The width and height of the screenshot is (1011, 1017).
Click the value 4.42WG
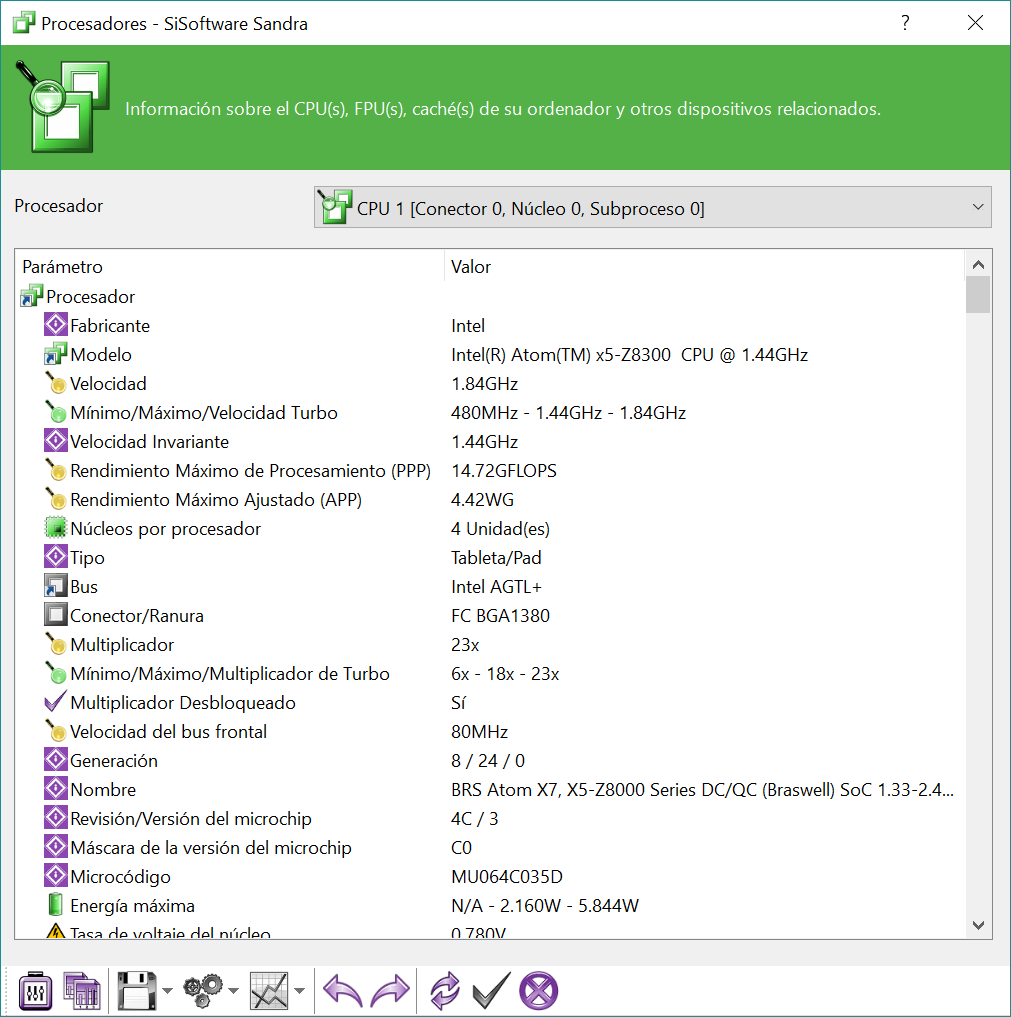point(482,500)
